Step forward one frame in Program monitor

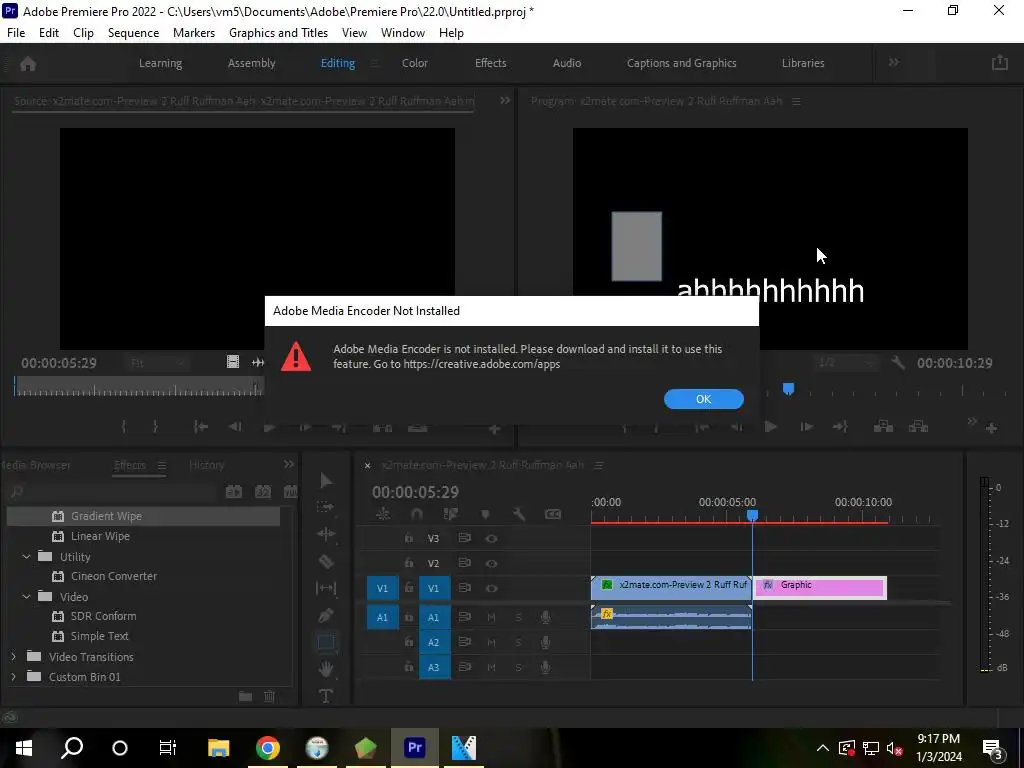[x=807, y=426]
